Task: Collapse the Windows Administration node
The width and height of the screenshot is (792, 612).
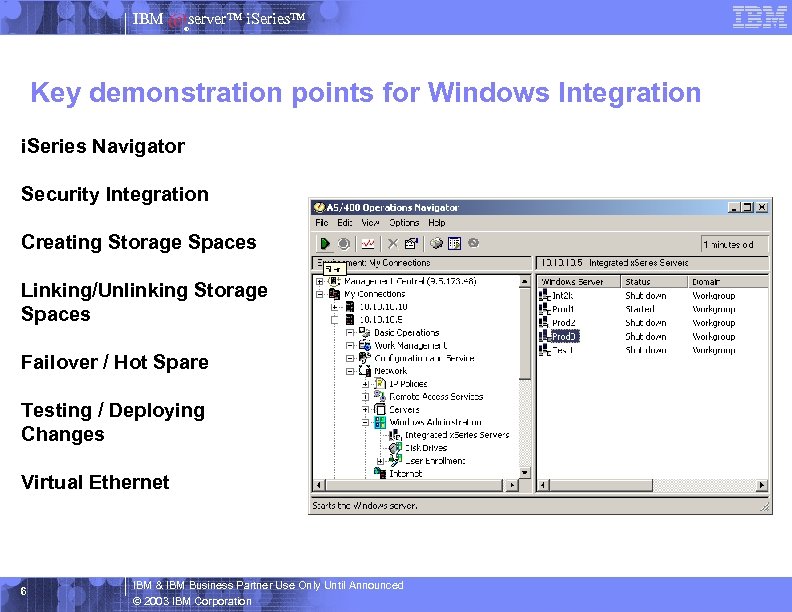Action: click(x=365, y=422)
